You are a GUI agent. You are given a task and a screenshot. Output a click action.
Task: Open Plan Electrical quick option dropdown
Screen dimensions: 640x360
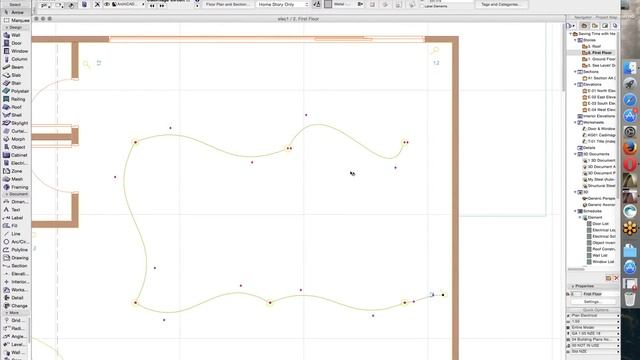point(593,316)
